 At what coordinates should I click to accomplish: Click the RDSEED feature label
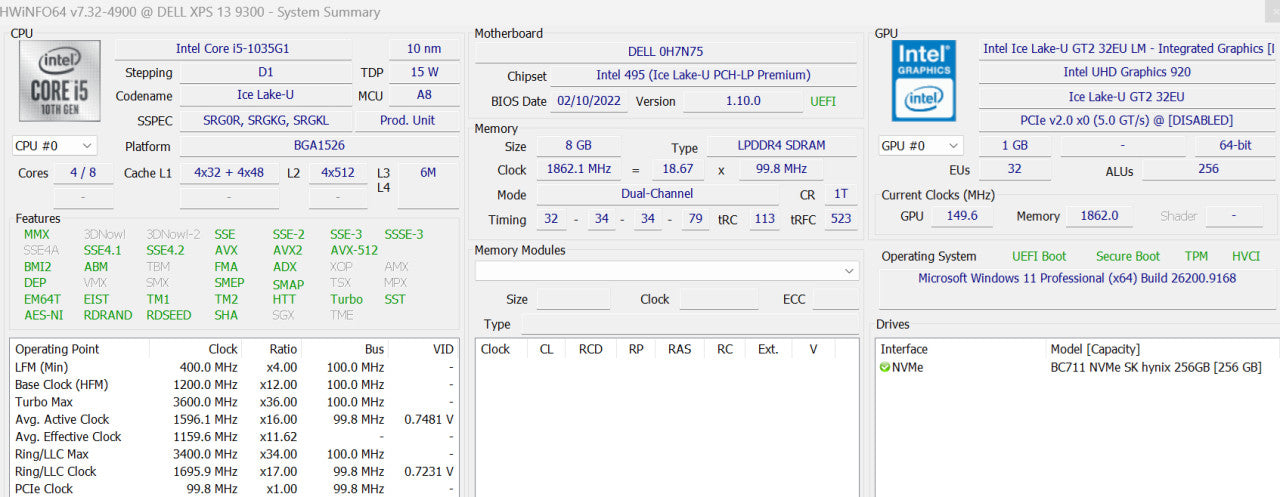168,315
